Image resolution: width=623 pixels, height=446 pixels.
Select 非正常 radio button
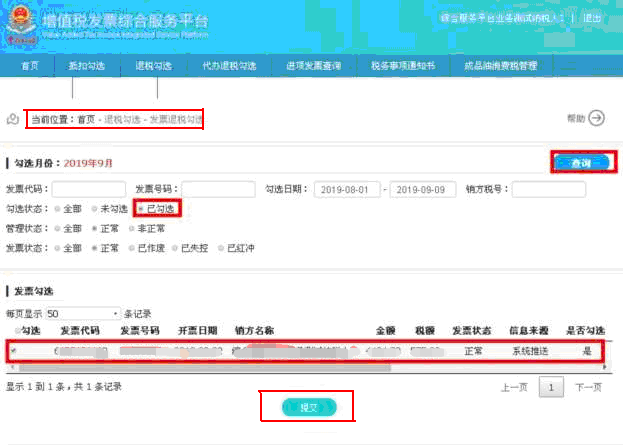coord(132,228)
